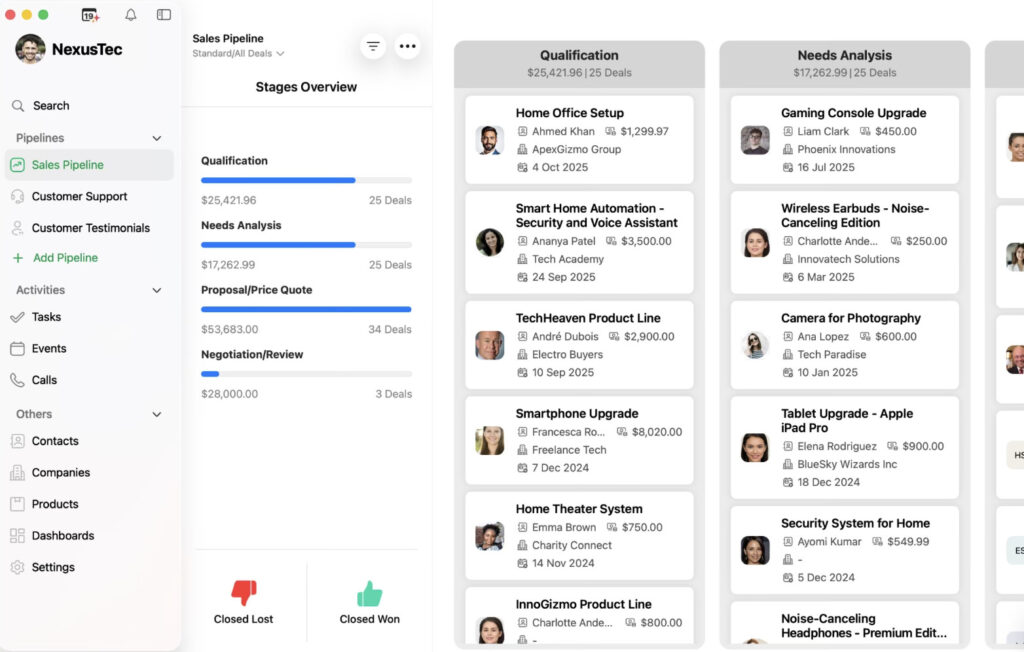
Task: Click the plus icon for Add Pipeline
Action: point(17,258)
